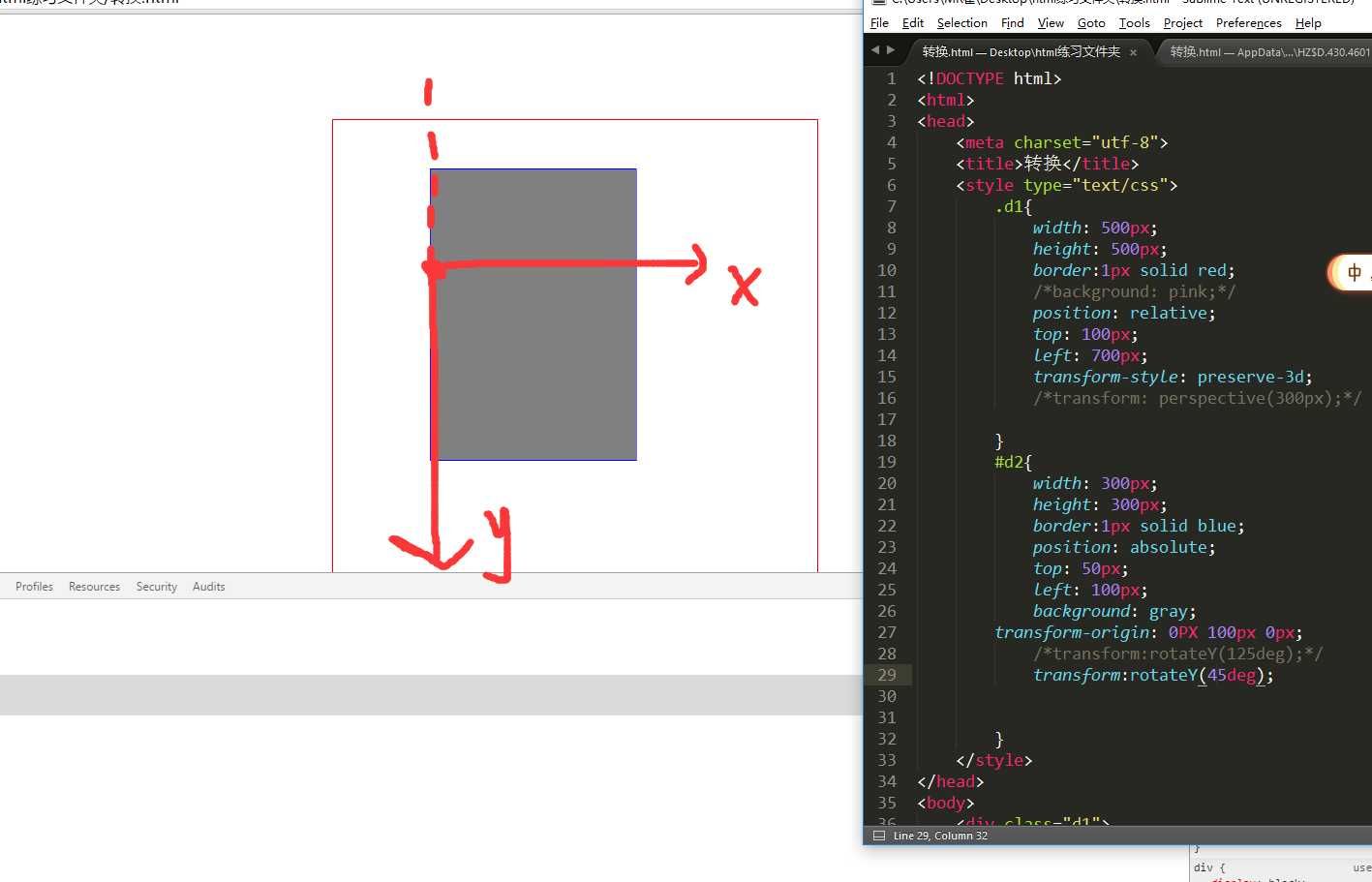The width and height of the screenshot is (1372, 882).
Task: Switch to the 转换.html AppData tab
Action: click(x=1268, y=52)
